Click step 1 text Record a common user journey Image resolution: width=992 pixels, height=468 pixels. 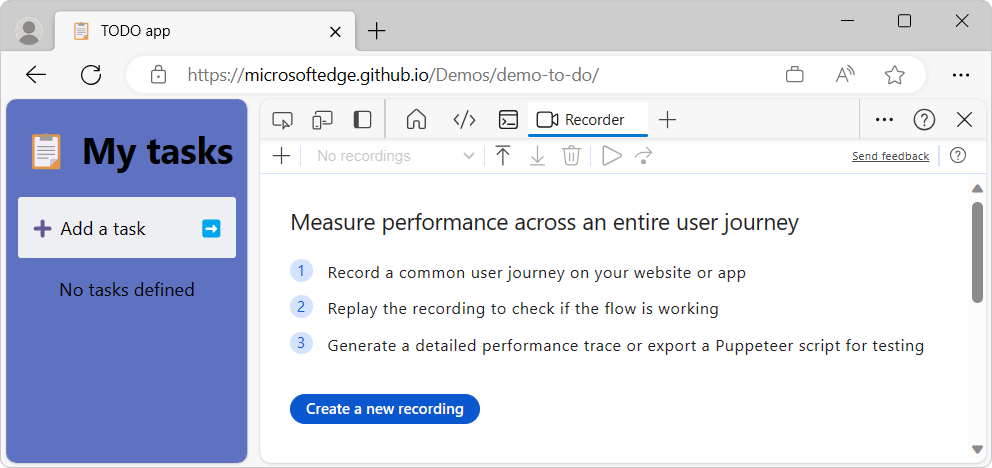point(536,273)
